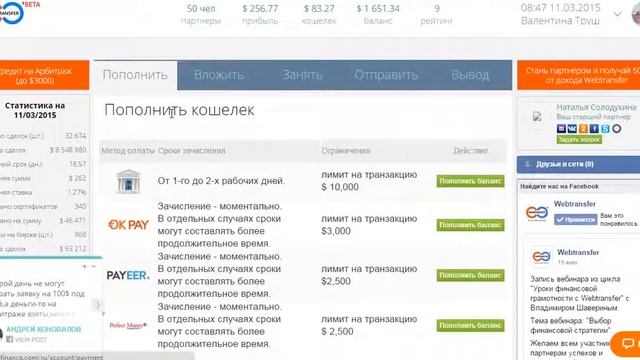Open senior partner's Odnoklassniki orange icon
The height and width of the screenshot is (360, 640).
(583, 129)
